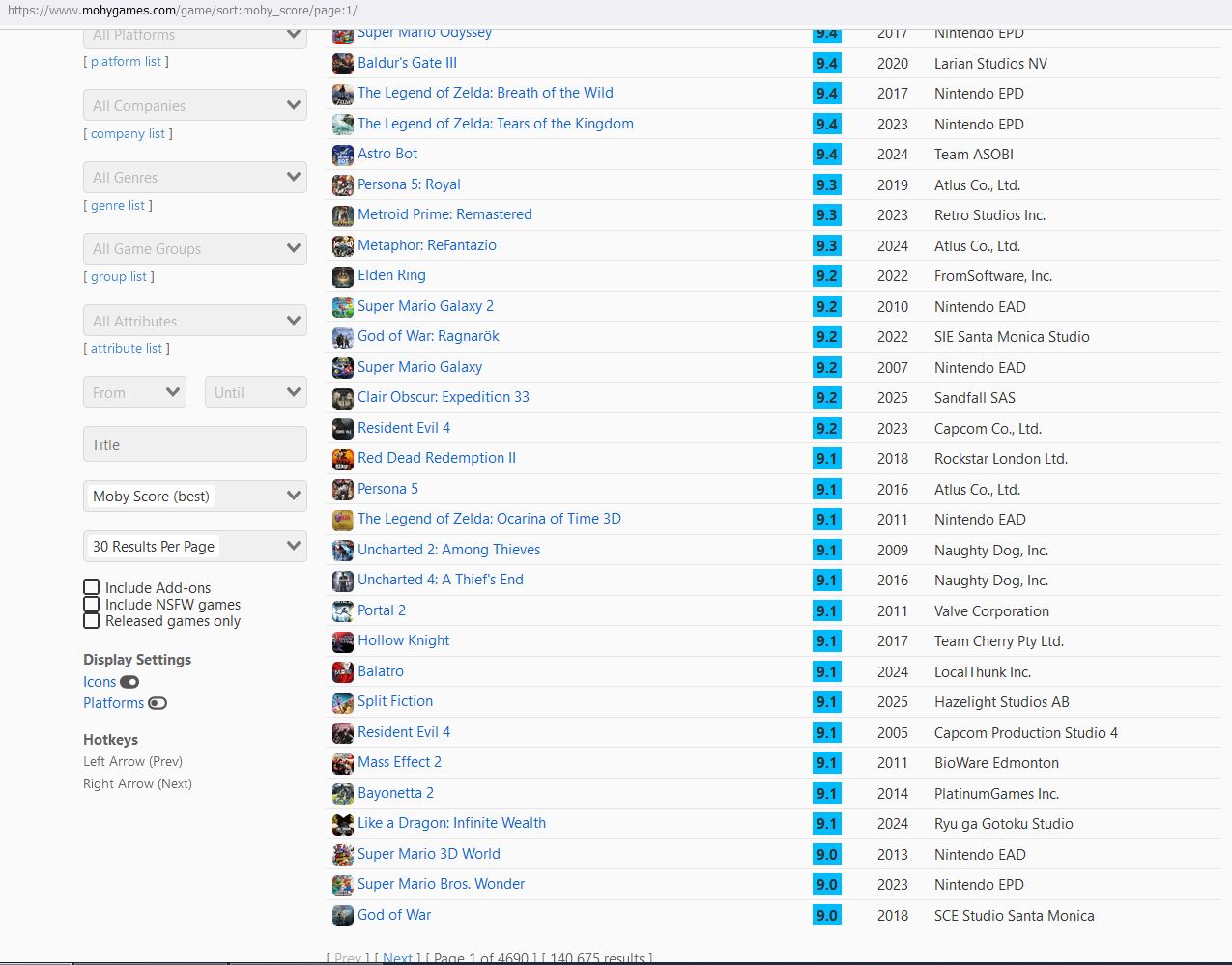Click the Icons display settings label
The image size is (1232, 965).
tap(100, 682)
